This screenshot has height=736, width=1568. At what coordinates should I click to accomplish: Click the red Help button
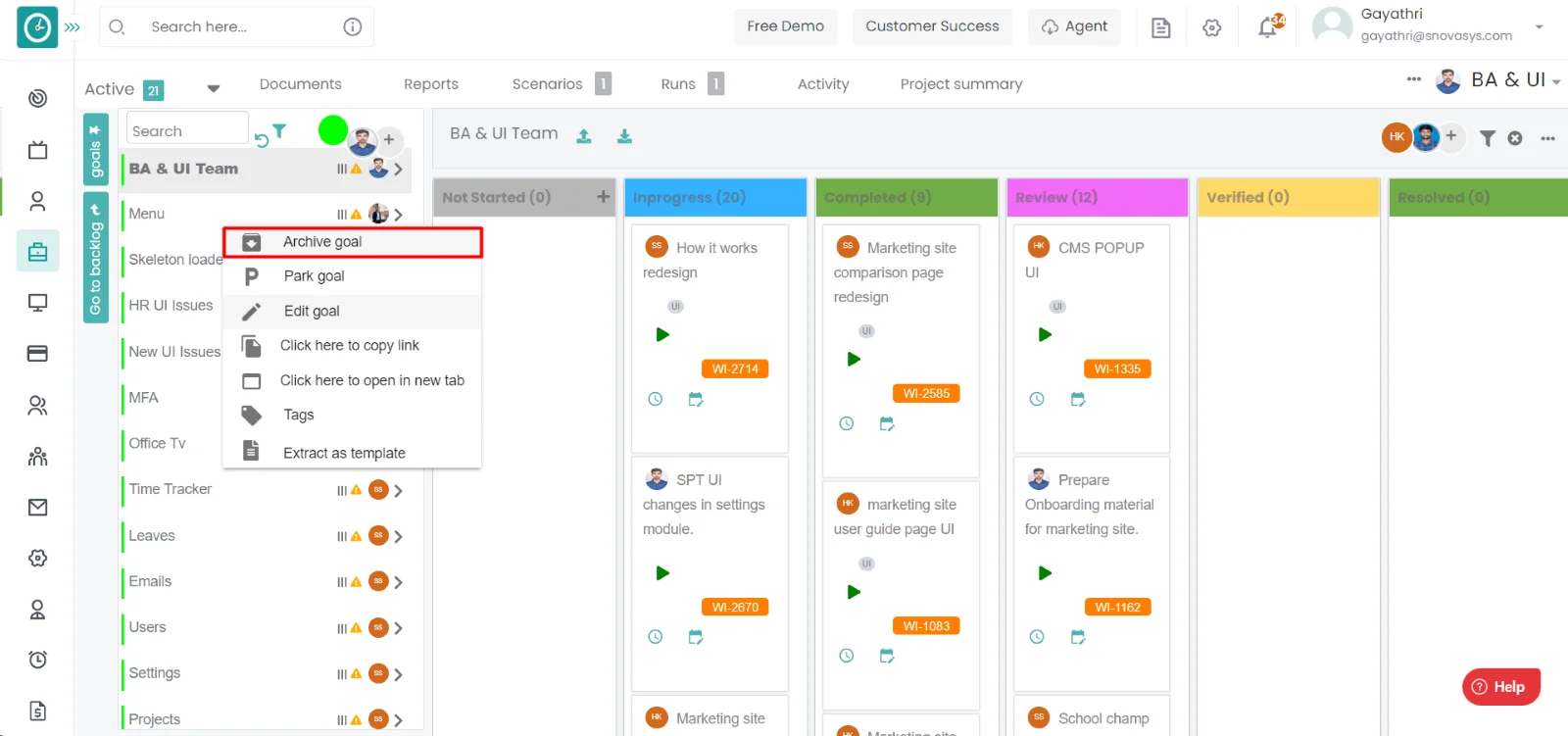click(1500, 687)
